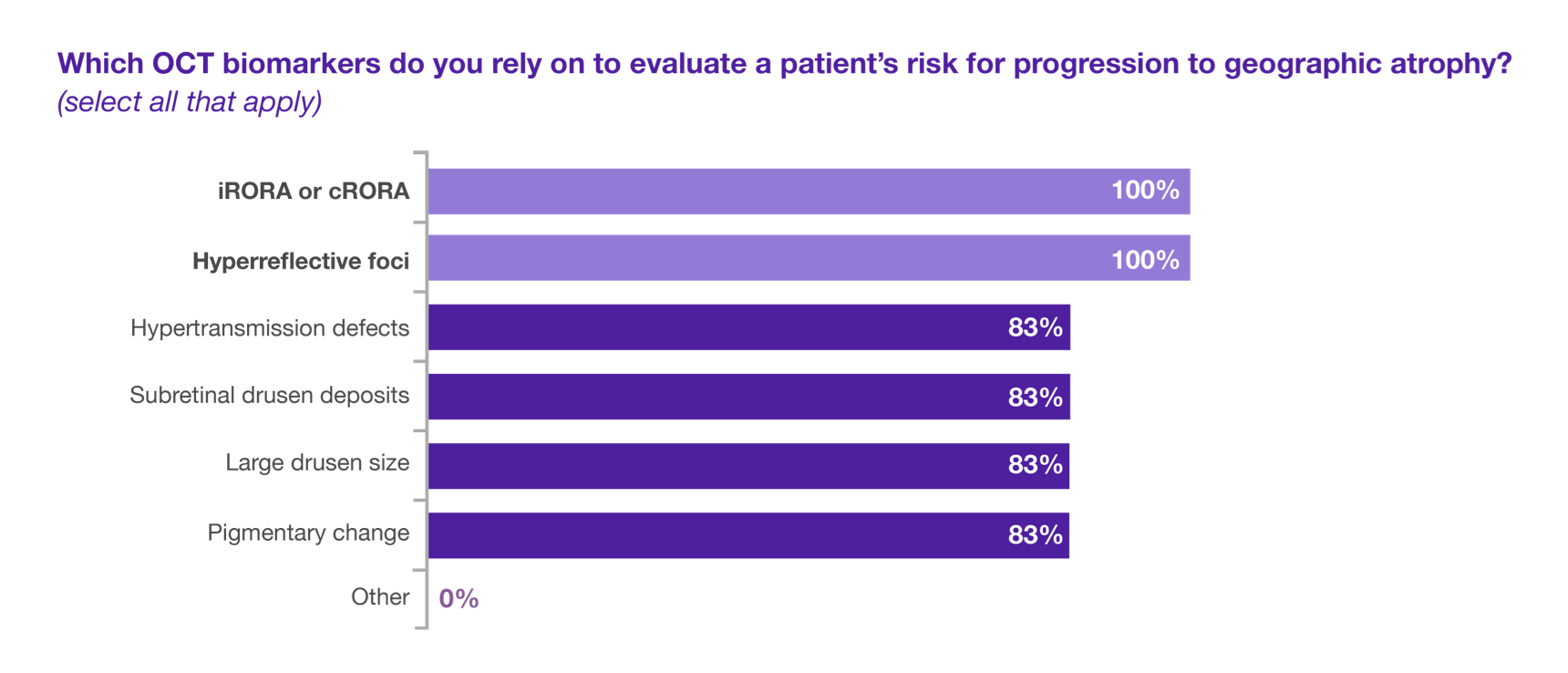Click 100% value on Hyperreflective foci bar
This screenshot has height=673, width=1568.
click(1145, 260)
